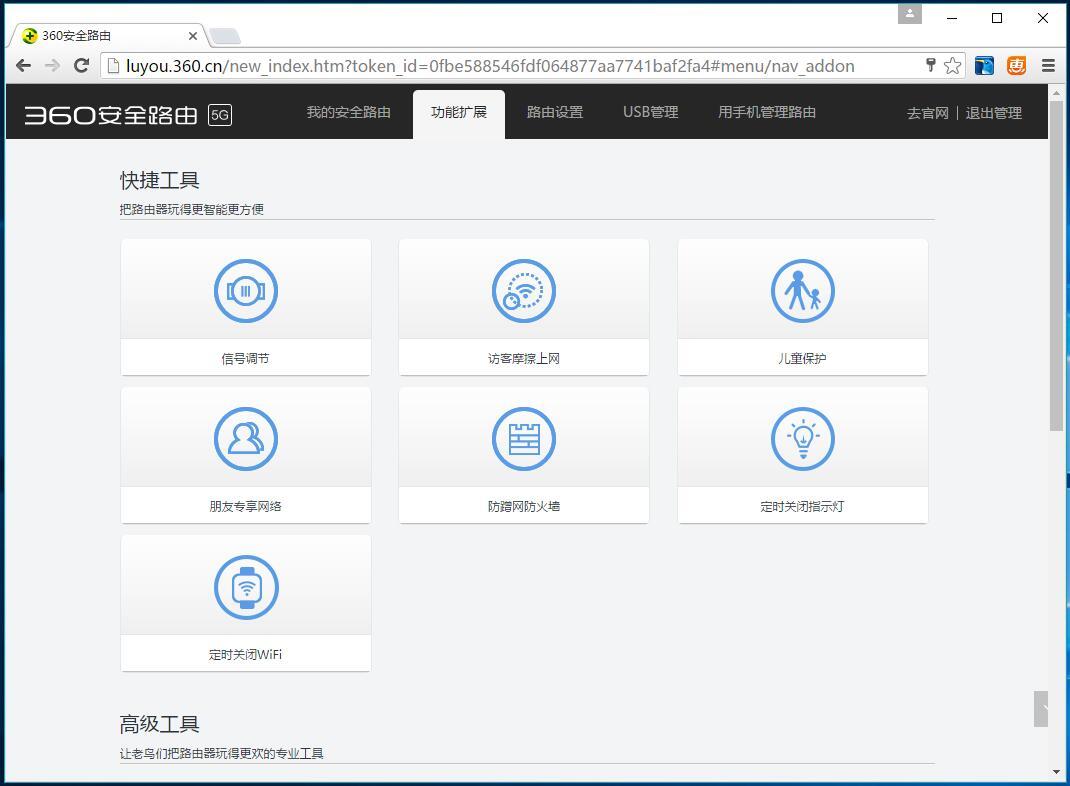Open Chrome's menu with the hamburger icon
Image resolution: width=1070 pixels, height=786 pixels.
click(1048, 66)
